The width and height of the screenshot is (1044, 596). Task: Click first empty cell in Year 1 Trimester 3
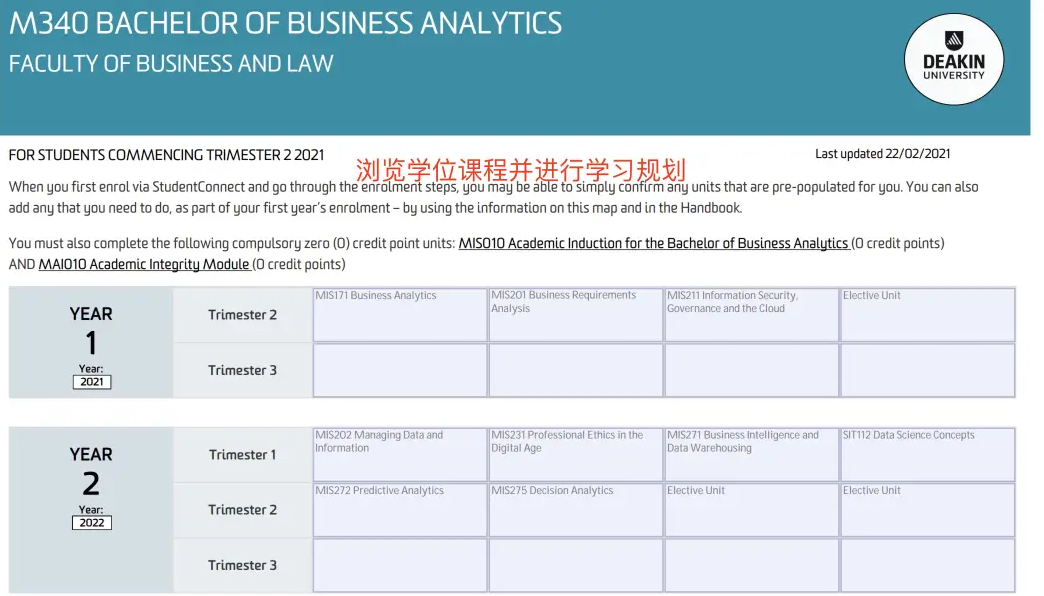click(x=399, y=370)
